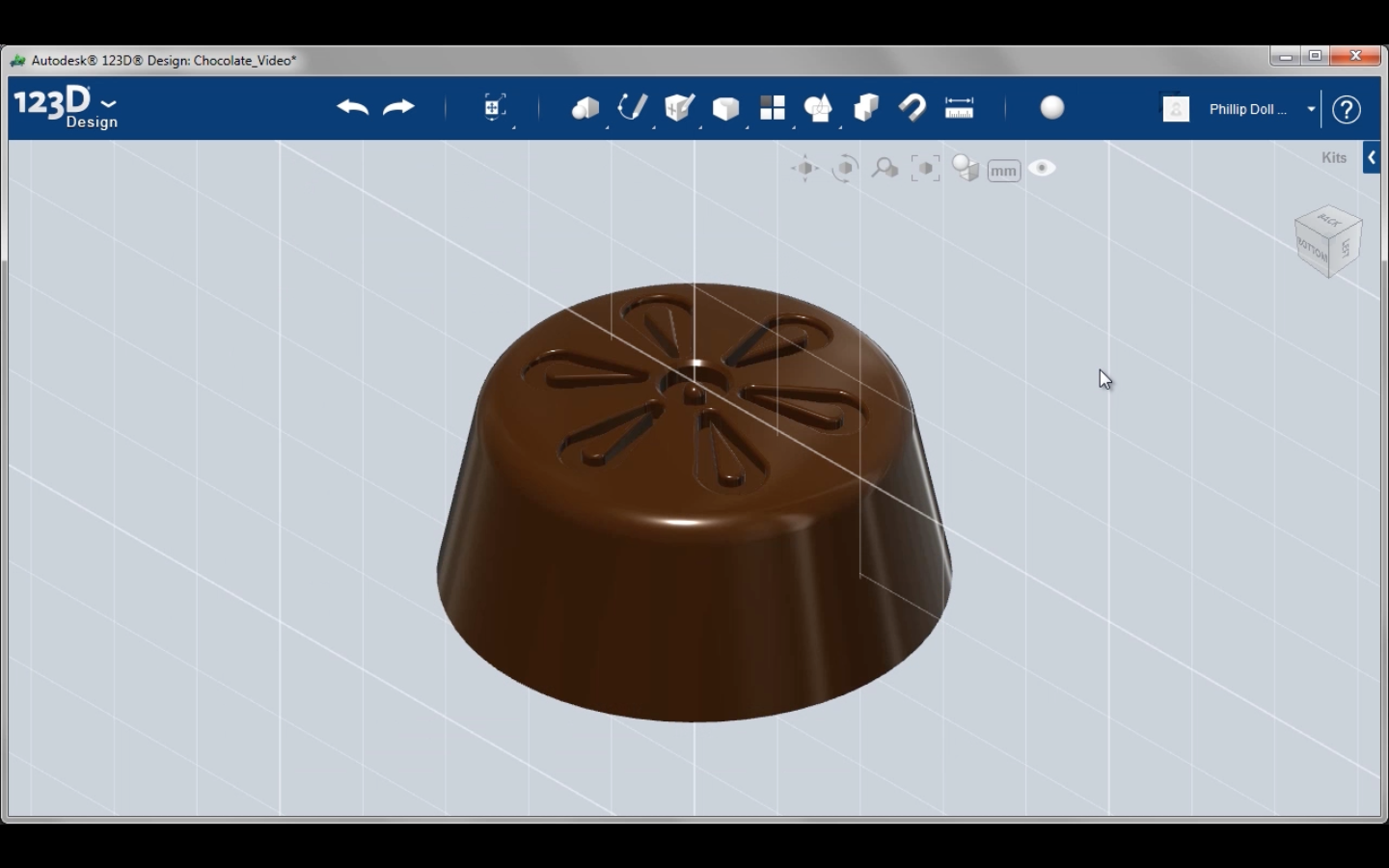Activate the Snap tool
1389x868 pixels.
click(x=912, y=108)
